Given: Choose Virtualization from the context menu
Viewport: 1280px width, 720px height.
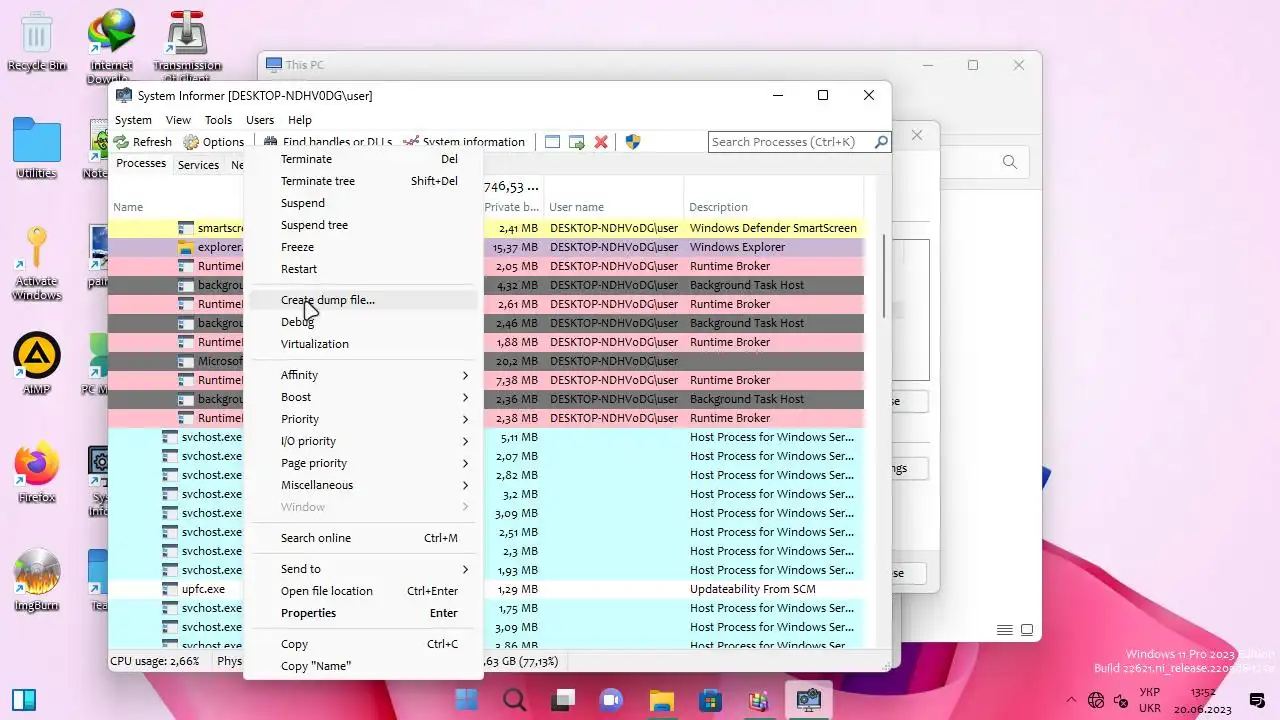Looking at the screenshot, I should coord(364,344).
